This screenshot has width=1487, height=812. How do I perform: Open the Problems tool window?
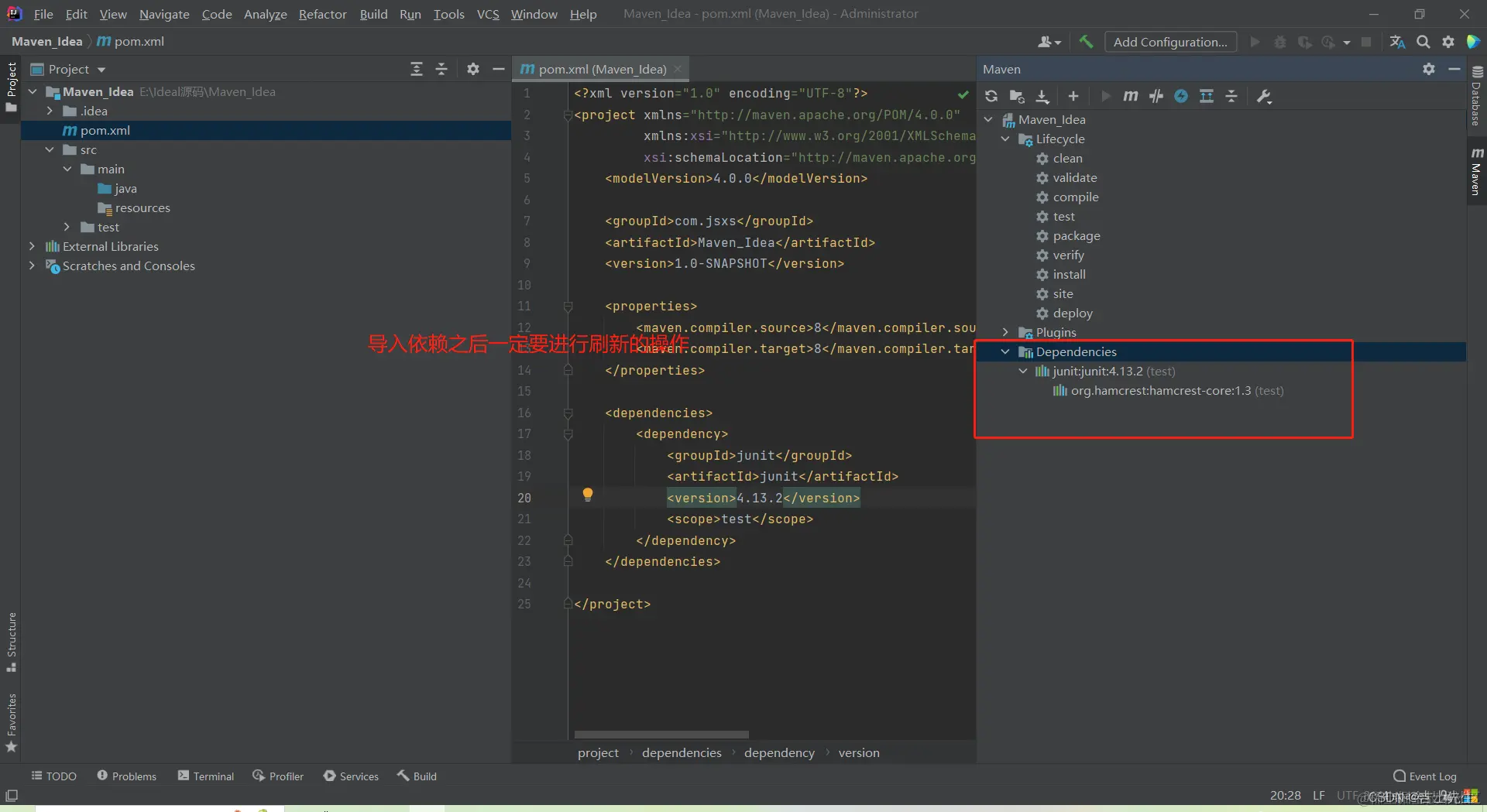126,776
